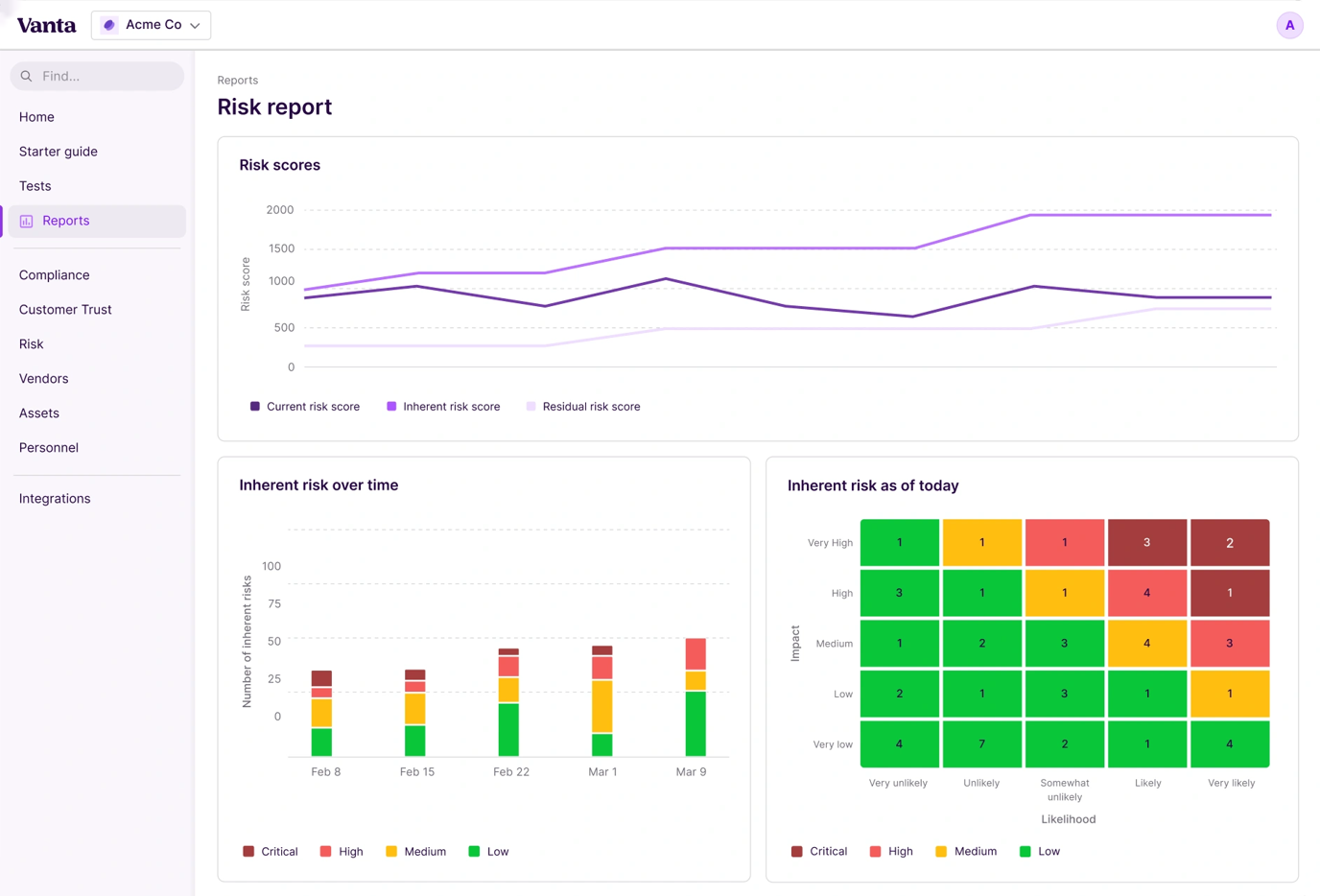Viewport: 1320px width, 896px height.
Task: Navigate to the Integrations page
Action: point(55,498)
